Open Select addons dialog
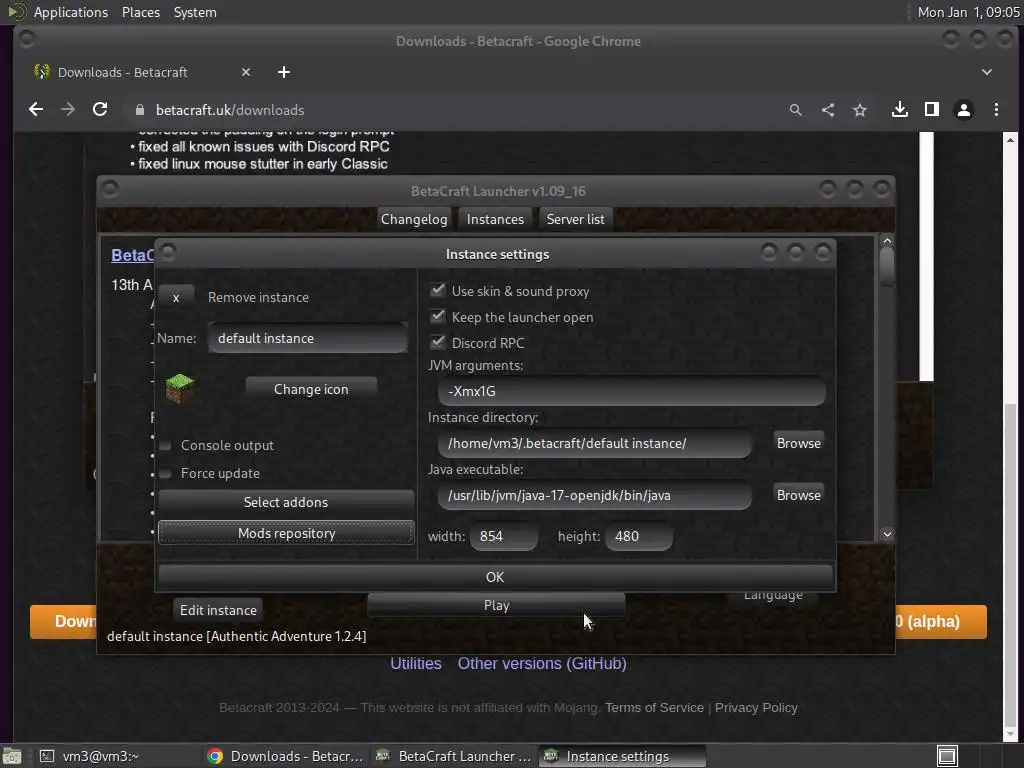 pyautogui.click(x=286, y=502)
